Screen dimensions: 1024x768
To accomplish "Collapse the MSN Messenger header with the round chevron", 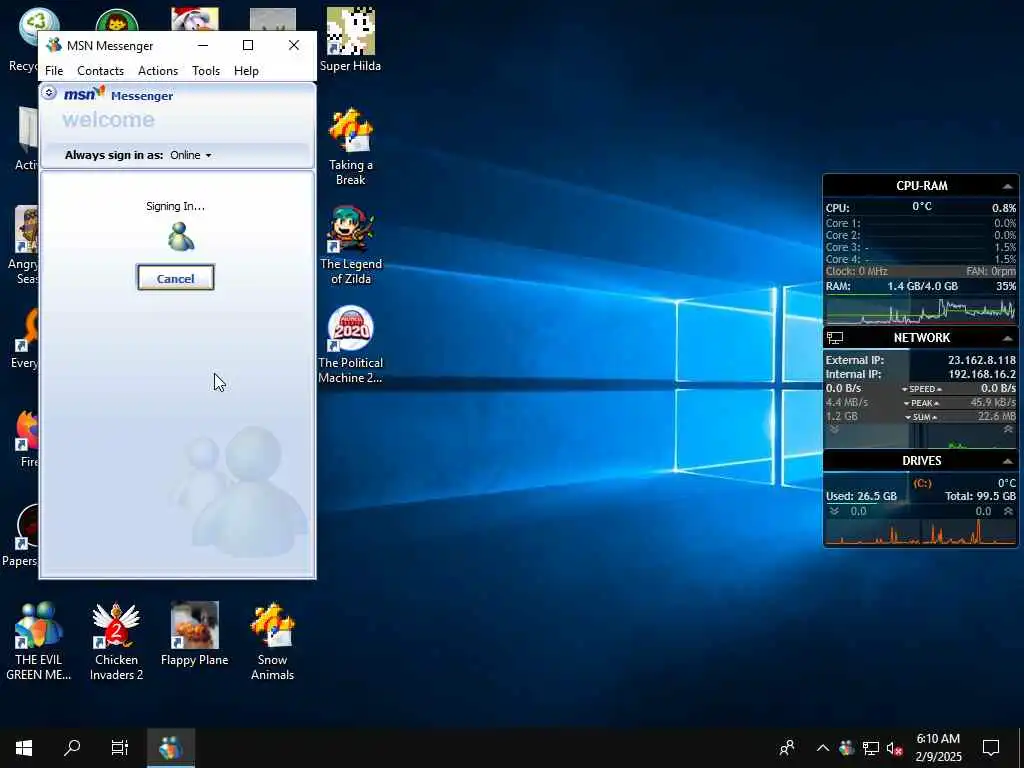I will (49, 93).
